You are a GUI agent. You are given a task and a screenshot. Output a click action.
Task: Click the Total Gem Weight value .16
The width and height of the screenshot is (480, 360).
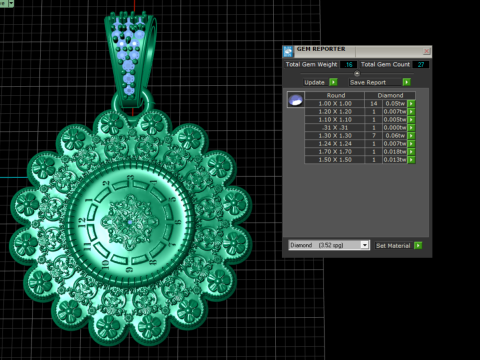pyautogui.click(x=348, y=65)
